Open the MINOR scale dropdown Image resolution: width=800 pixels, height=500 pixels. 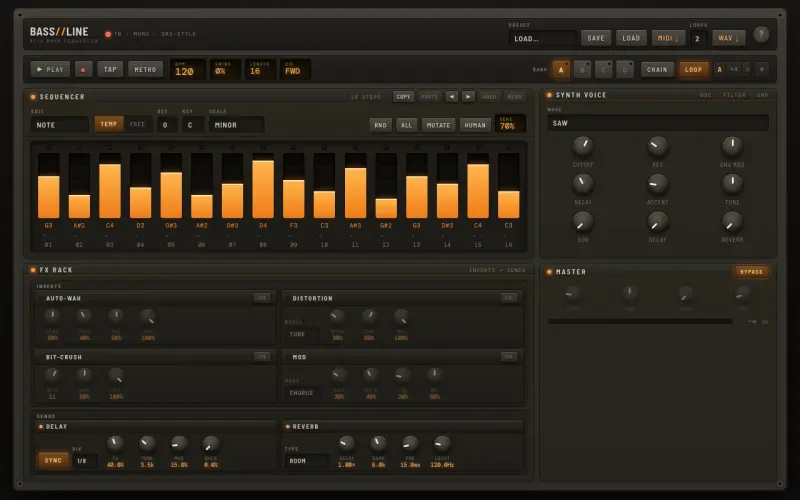click(236, 125)
